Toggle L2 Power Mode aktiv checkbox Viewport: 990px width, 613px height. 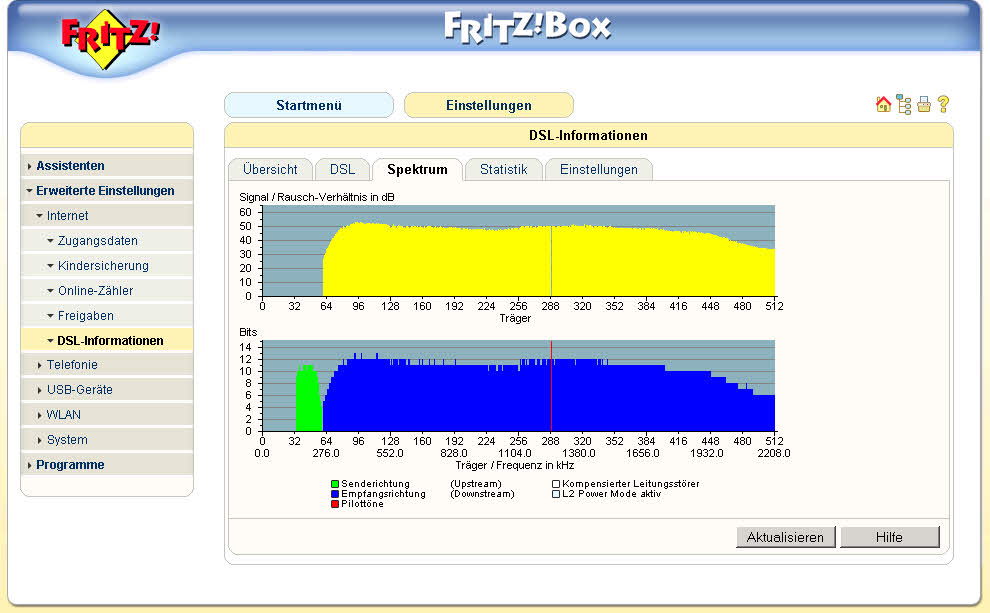click(x=556, y=494)
